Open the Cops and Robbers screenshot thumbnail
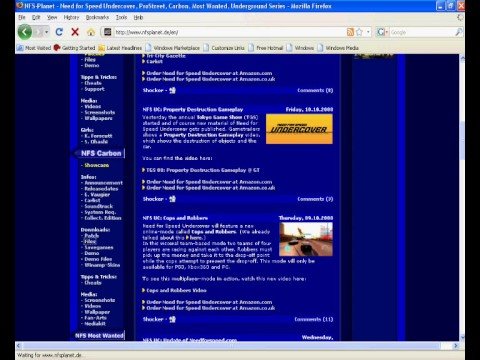This screenshot has height=360, width=480. (306, 239)
